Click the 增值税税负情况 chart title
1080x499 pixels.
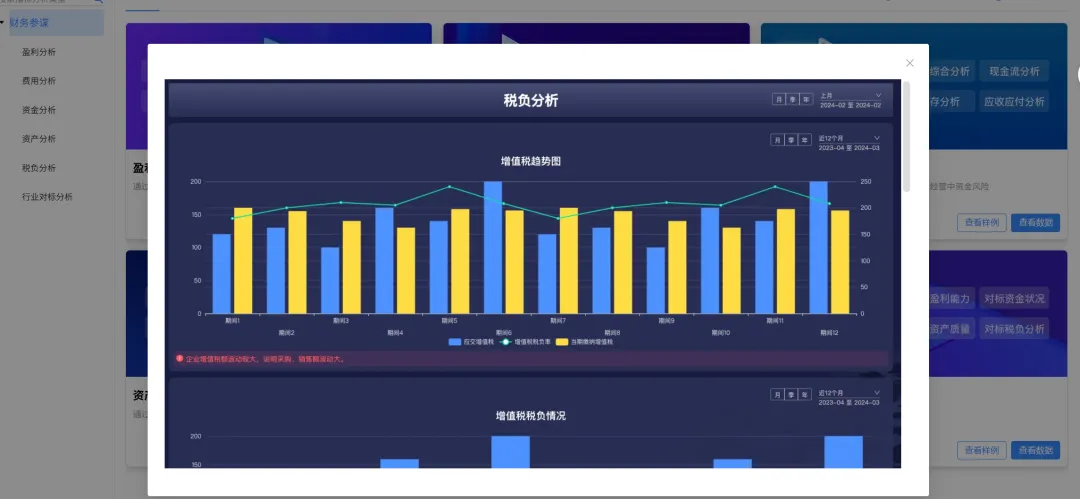531,416
